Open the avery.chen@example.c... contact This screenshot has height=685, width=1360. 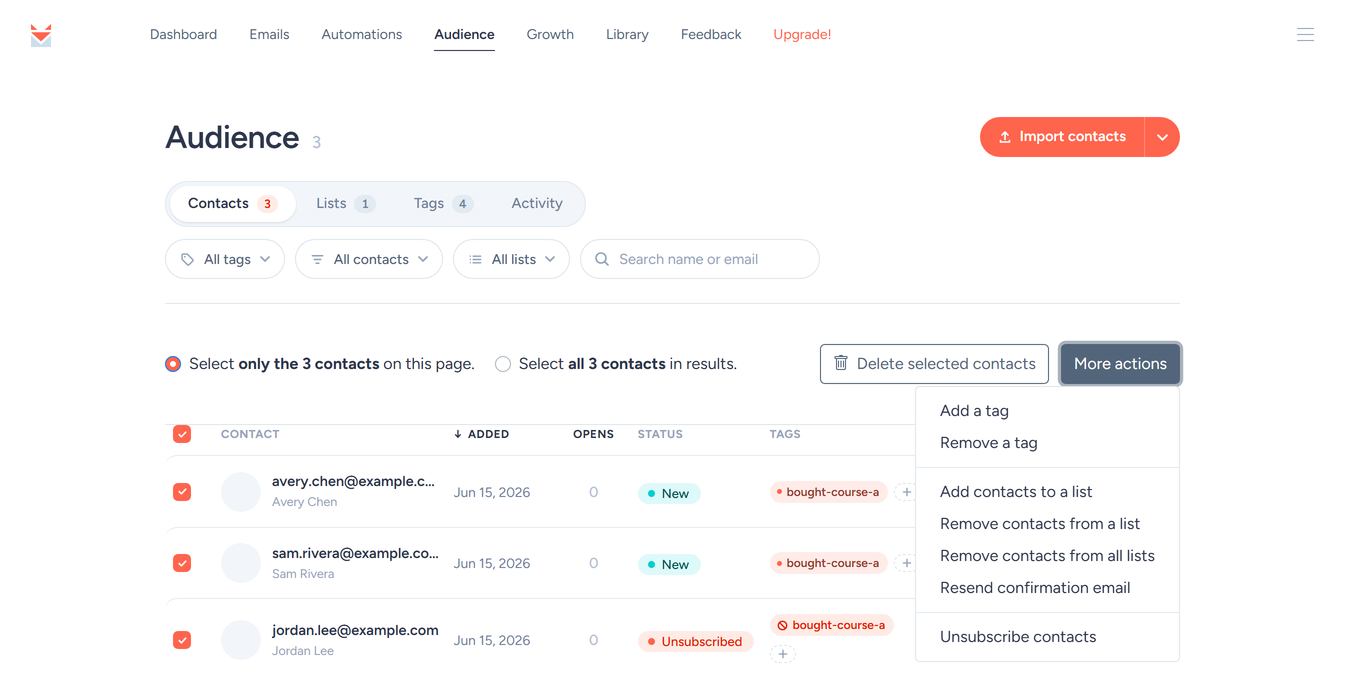coord(353,481)
